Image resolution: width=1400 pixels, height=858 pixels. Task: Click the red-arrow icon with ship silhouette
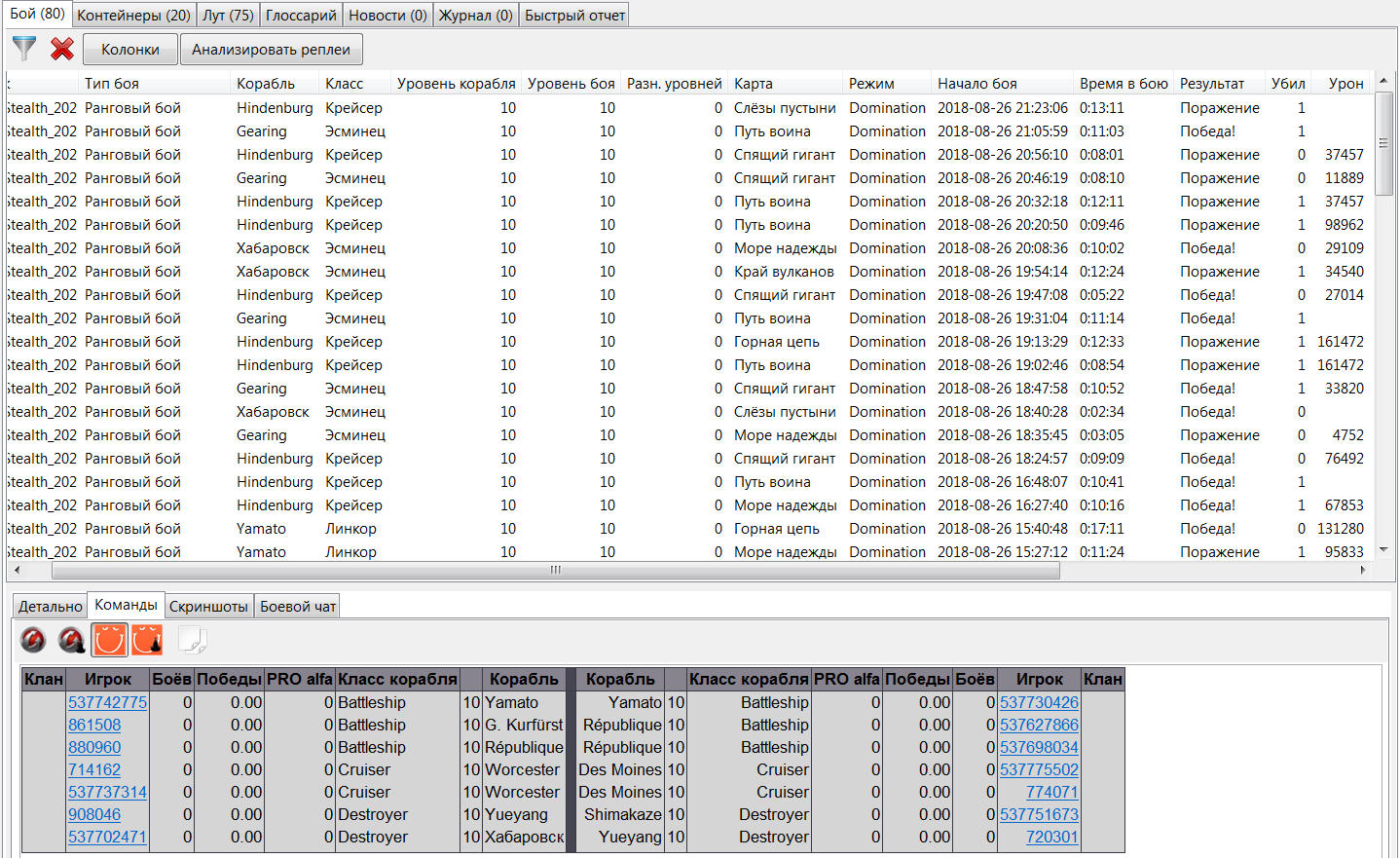coord(72,640)
